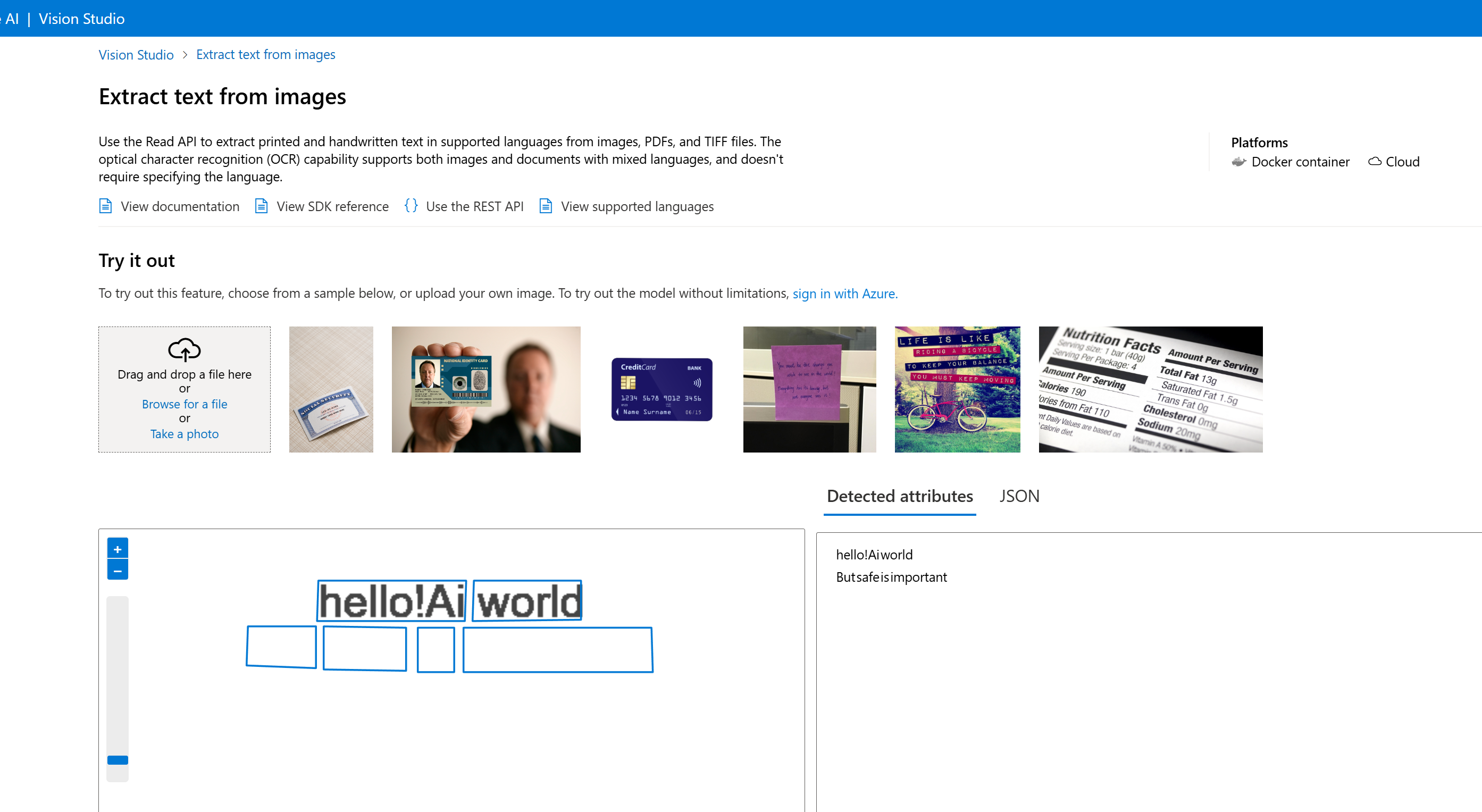Click the zoom slider handle
Image resolution: width=1482 pixels, height=812 pixels.
pyautogui.click(x=118, y=760)
